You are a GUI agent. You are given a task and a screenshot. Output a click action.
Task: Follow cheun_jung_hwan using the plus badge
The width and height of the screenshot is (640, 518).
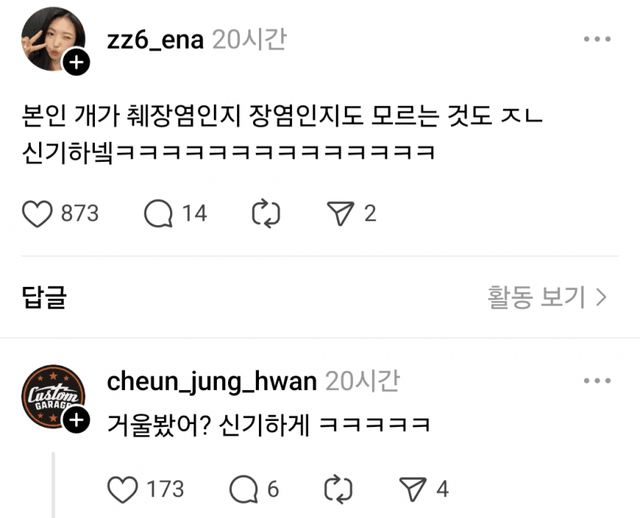click(76, 420)
